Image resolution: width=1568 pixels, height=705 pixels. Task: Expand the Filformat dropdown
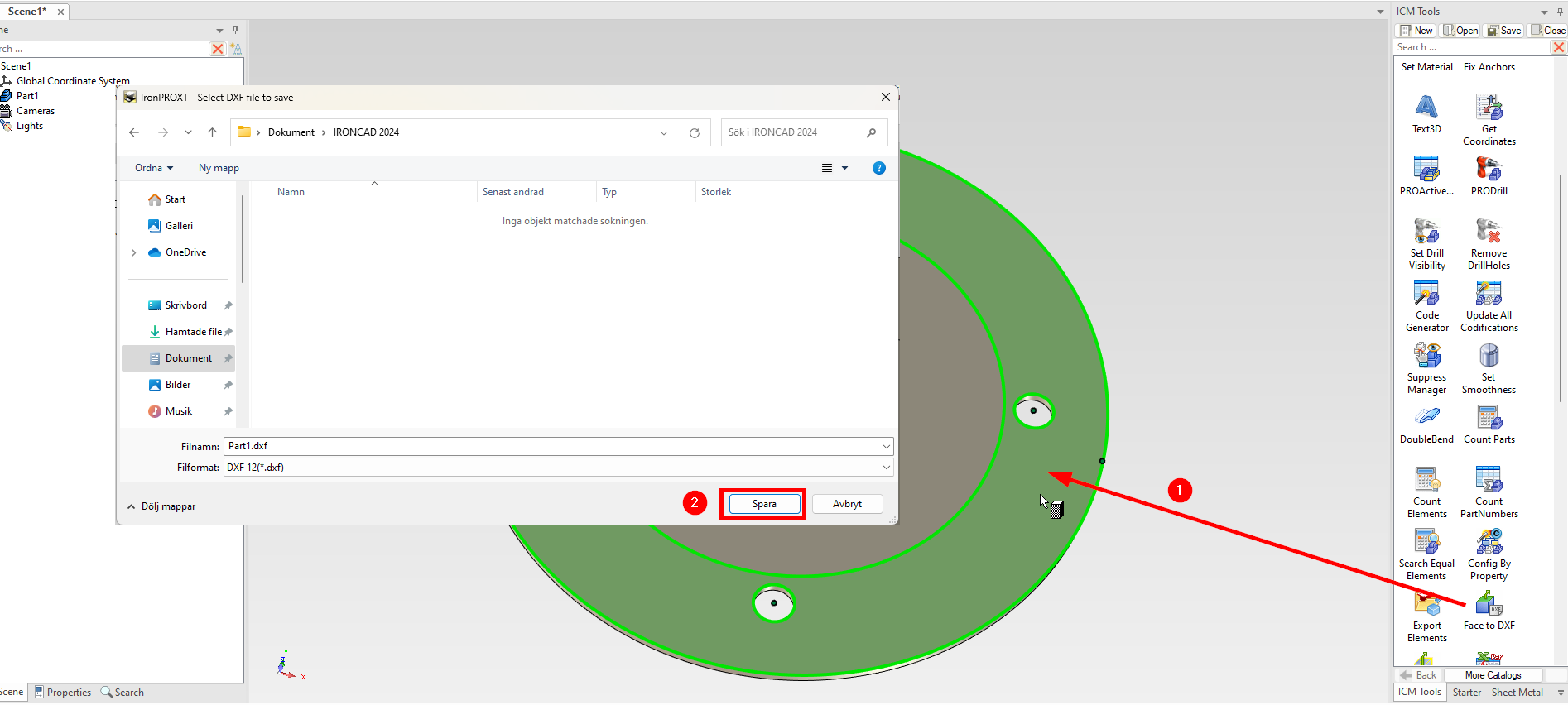coord(887,468)
